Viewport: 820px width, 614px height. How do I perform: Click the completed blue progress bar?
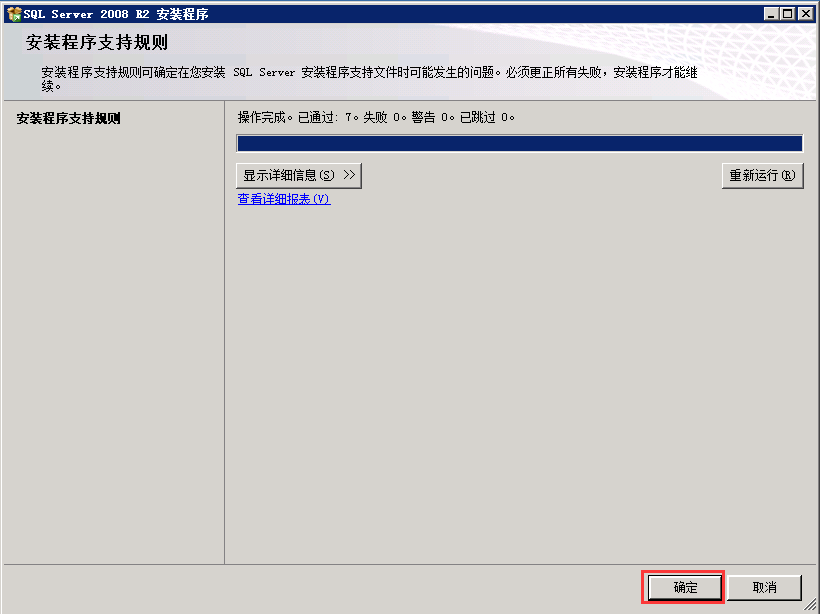[519, 144]
